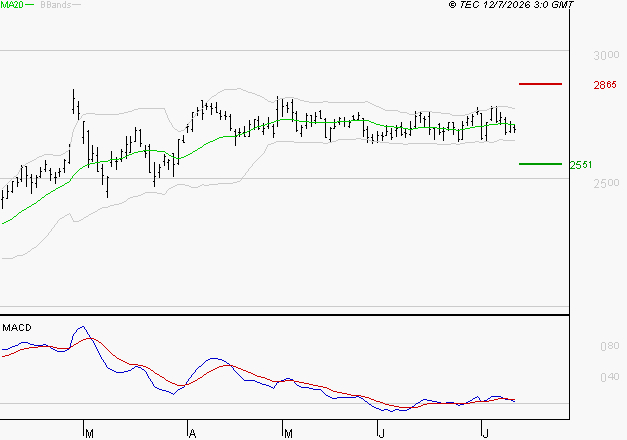Viewport: 627px width, 440px height.
Task: Click the second M month marker
Action: [288, 434]
